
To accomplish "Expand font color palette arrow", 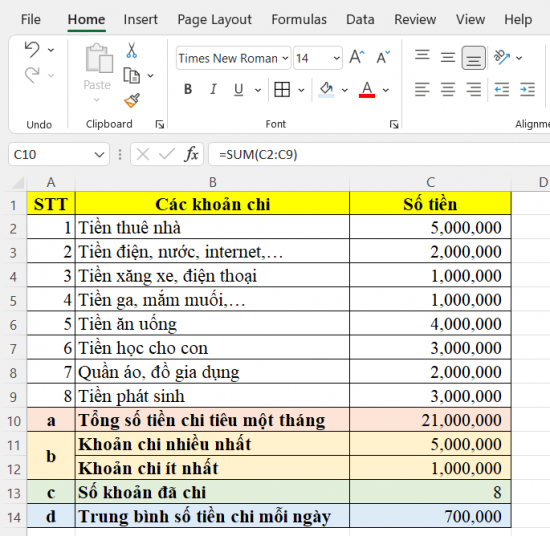I will coord(386,90).
